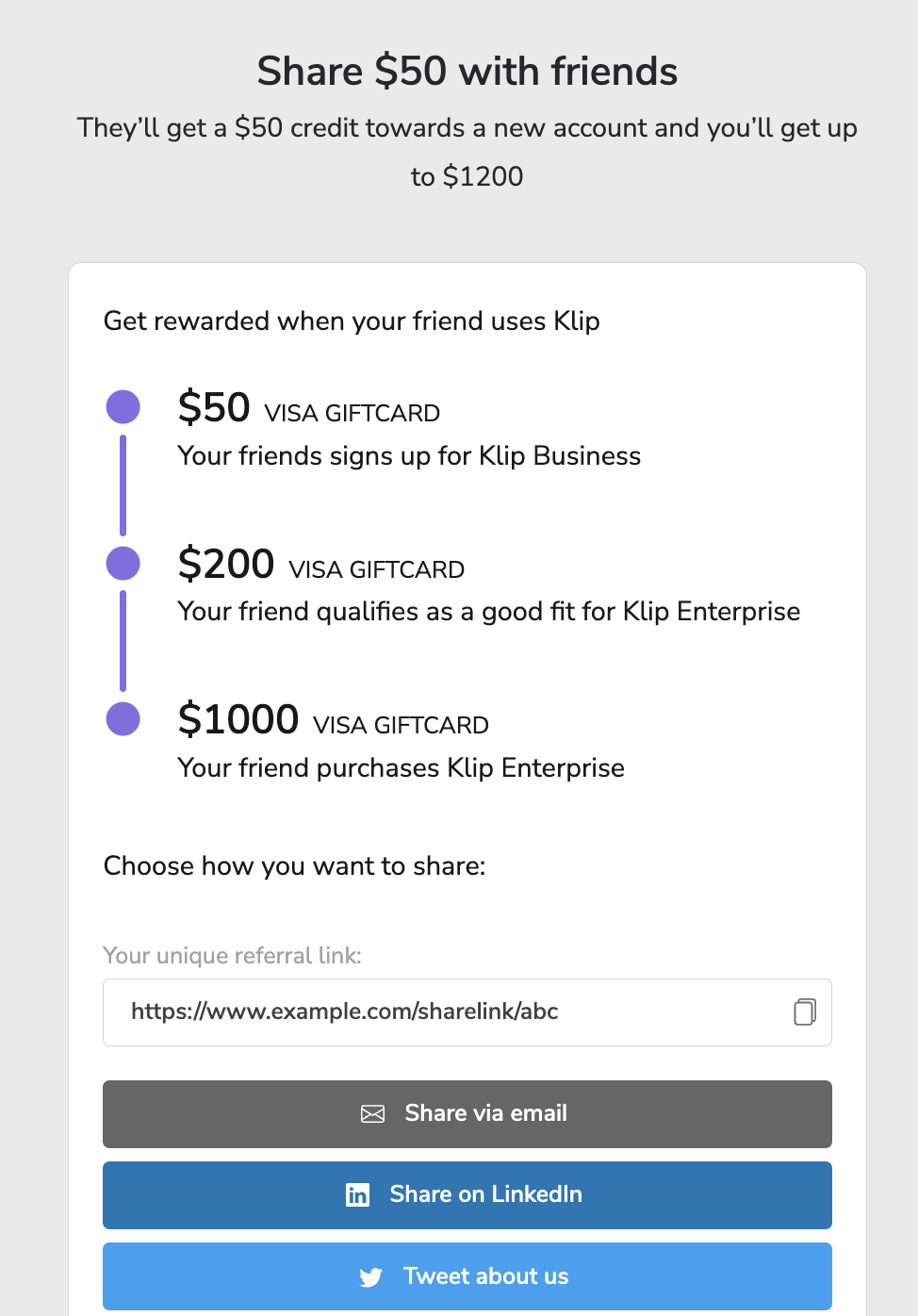Select the $200 reward step dot
Viewport: 918px width, 1316px height.
click(x=123, y=564)
